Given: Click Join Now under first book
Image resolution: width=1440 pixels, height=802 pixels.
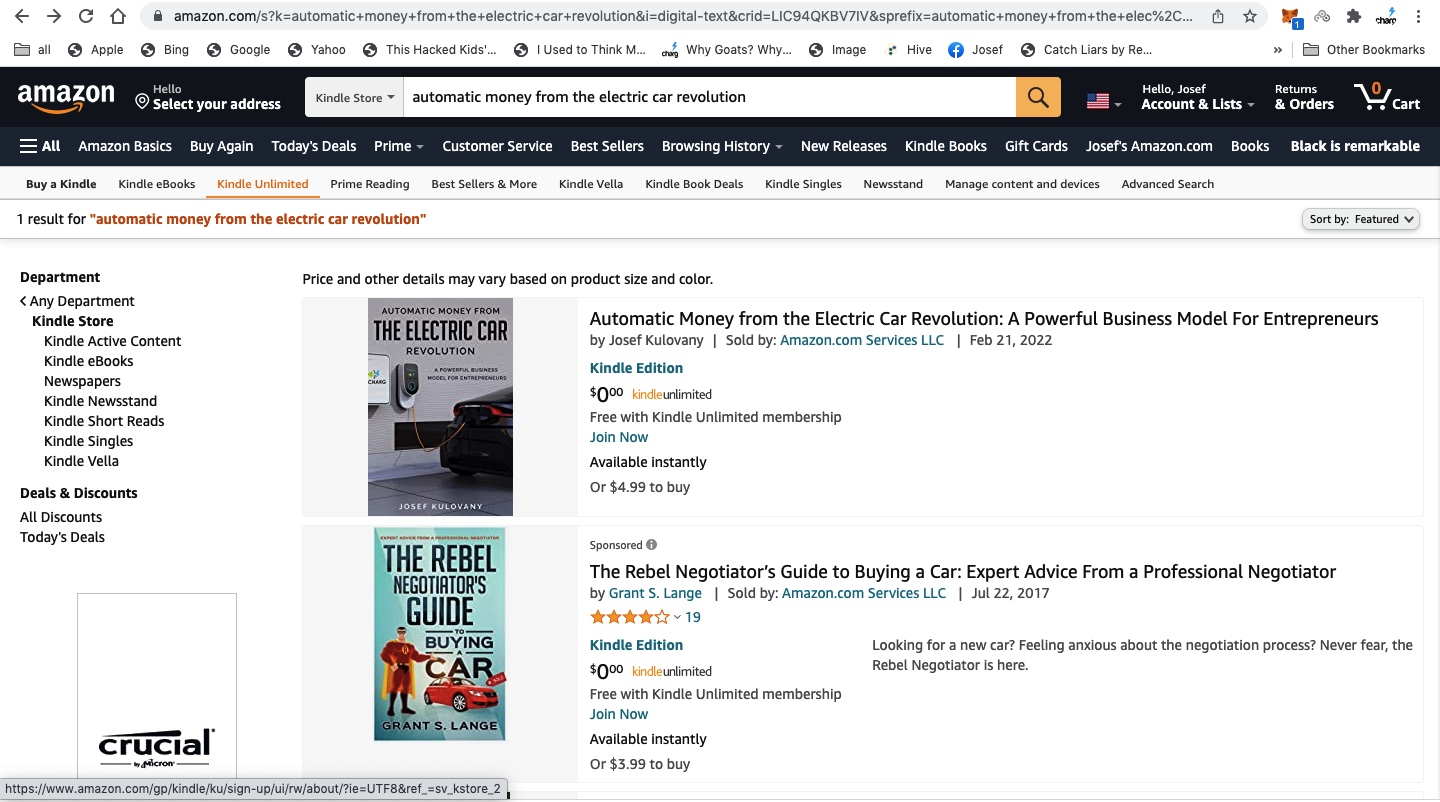Looking at the screenshot, I should [x=619, y=437].
